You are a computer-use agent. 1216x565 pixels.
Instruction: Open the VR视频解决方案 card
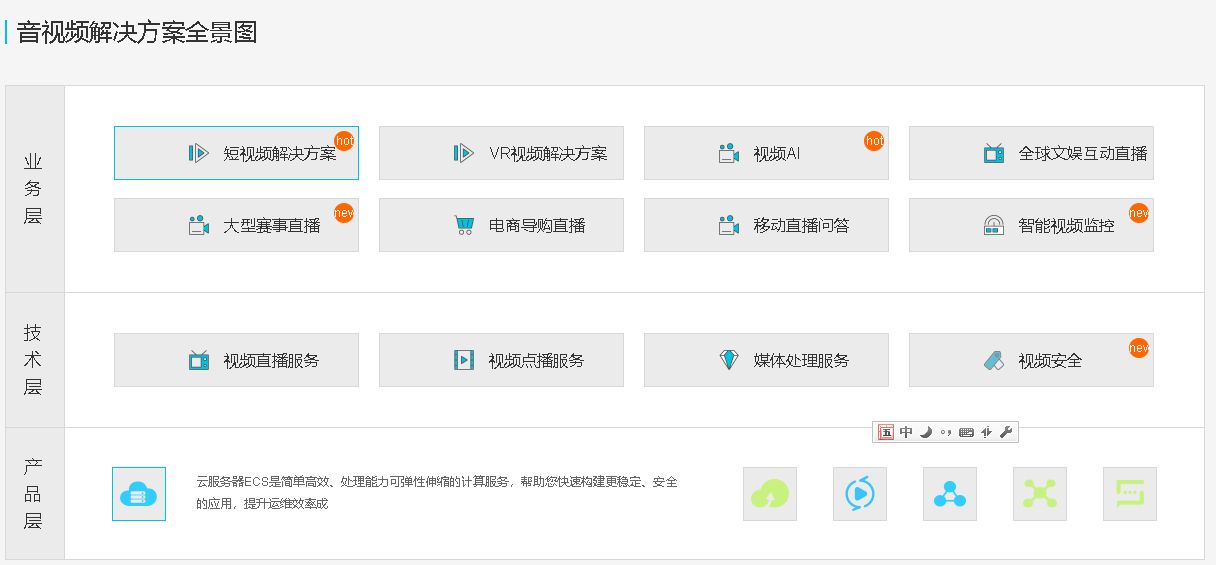[501, 153]
